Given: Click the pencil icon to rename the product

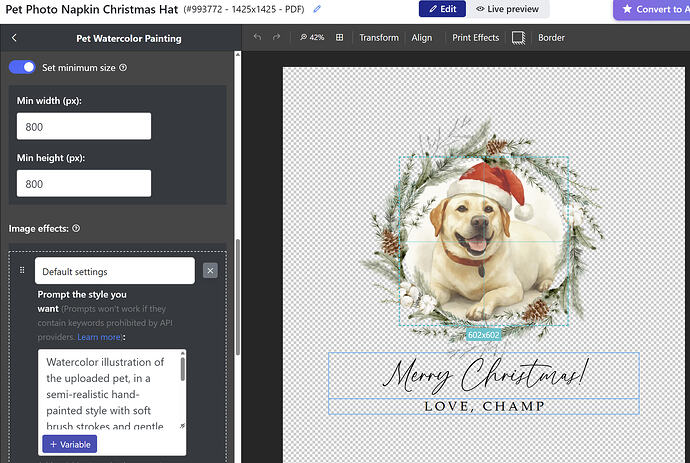Looking at the screenshot, I should (317, 9).
